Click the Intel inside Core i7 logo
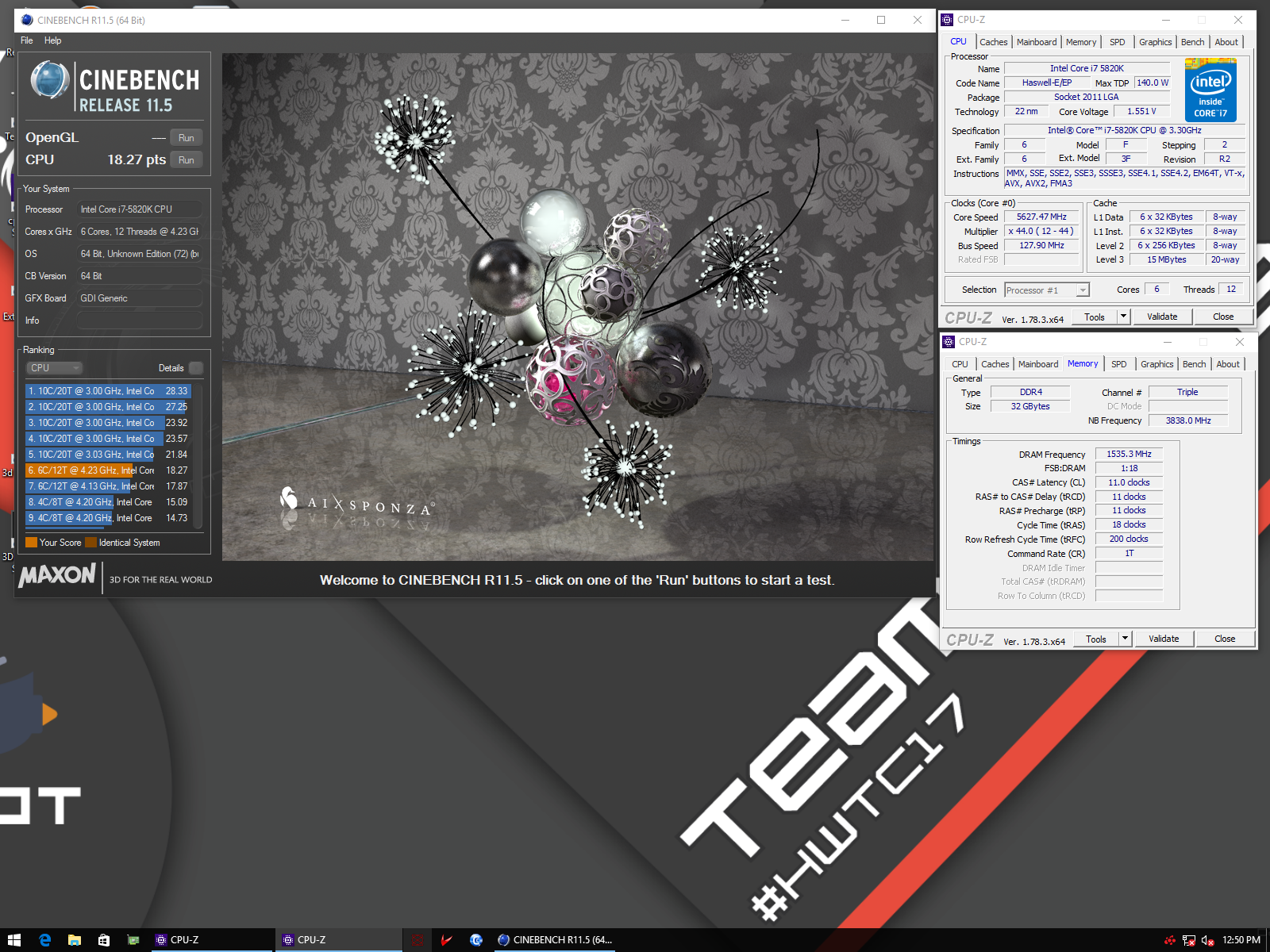Viewport: 1270px width, 952px height. [x=1210, y=92]
